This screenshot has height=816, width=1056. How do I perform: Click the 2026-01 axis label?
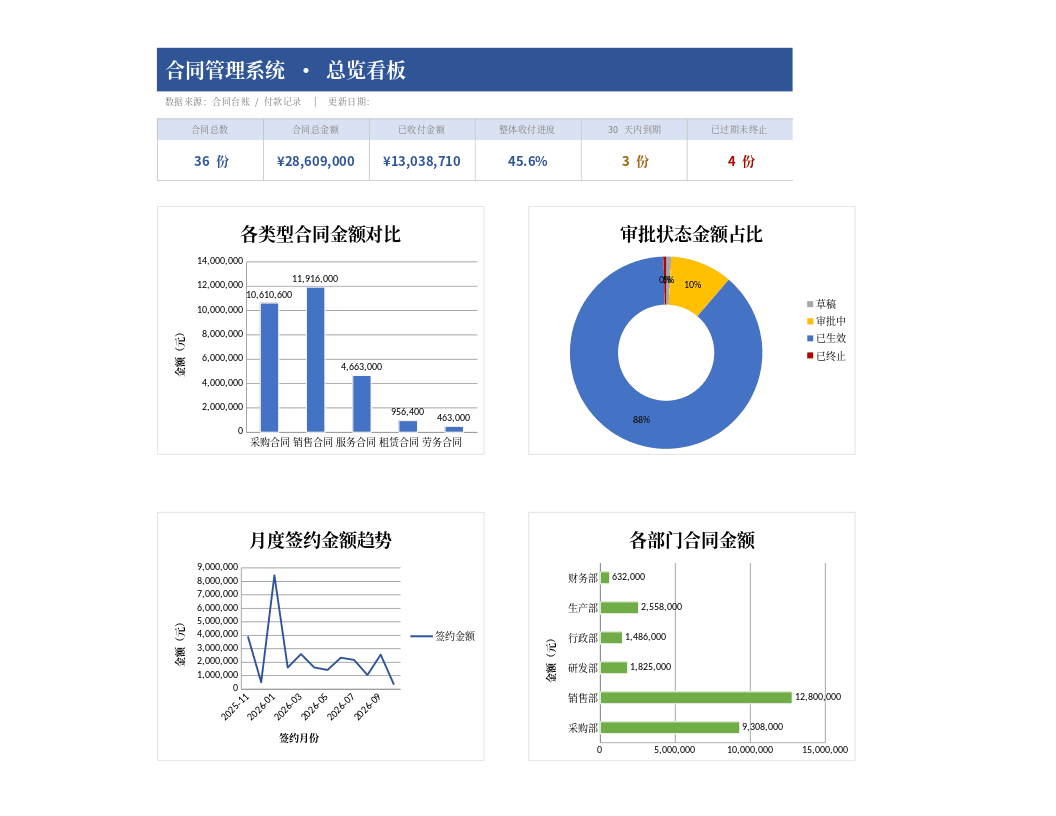[261, 707]
